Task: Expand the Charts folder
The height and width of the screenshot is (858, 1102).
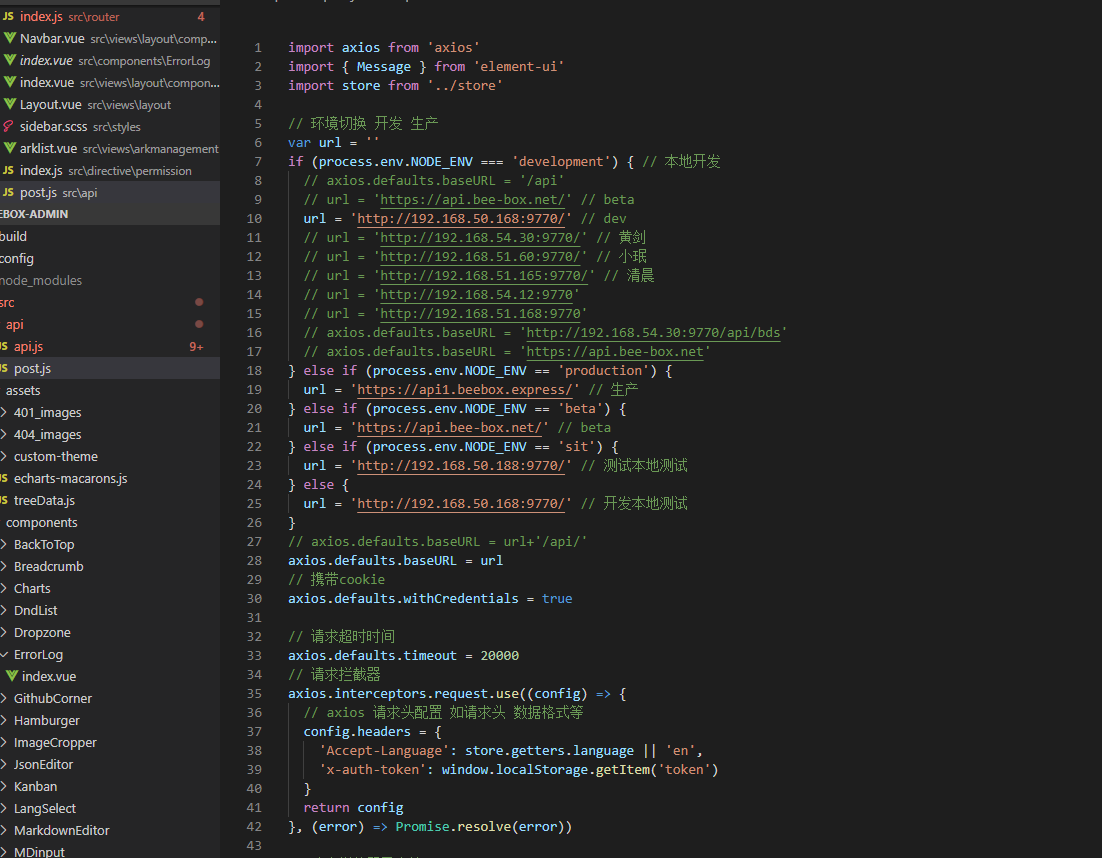Action: pyautogui.click(x=4, y=589)
